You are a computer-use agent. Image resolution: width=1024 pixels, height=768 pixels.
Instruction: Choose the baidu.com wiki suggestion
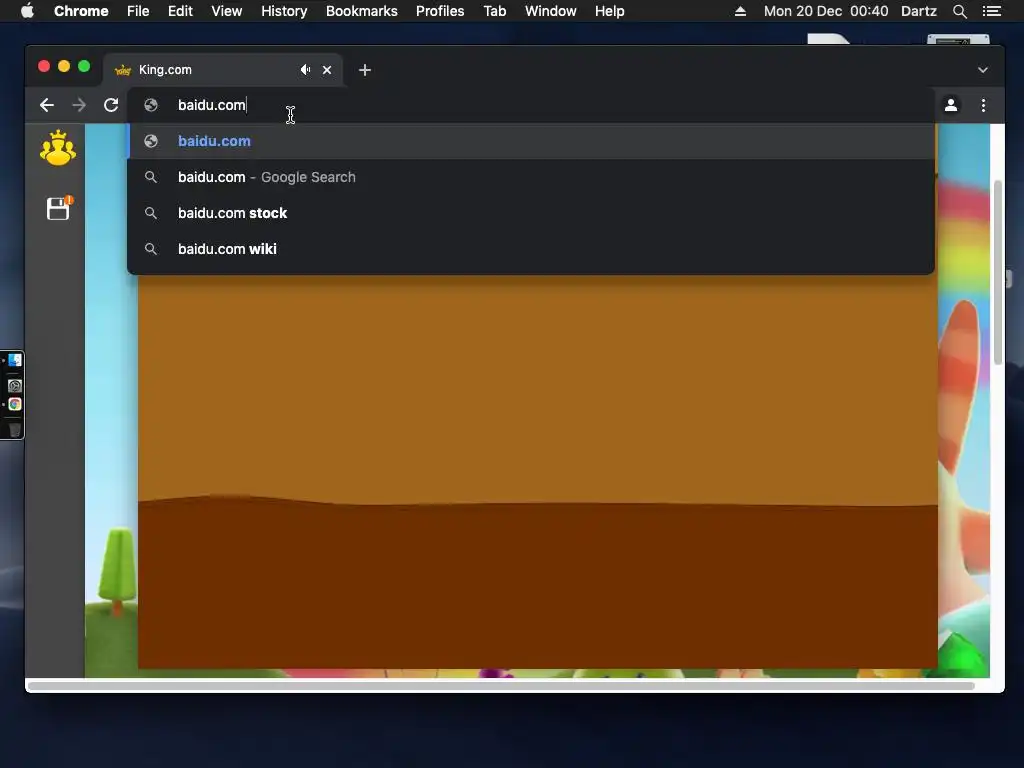(x=531, y=249)
